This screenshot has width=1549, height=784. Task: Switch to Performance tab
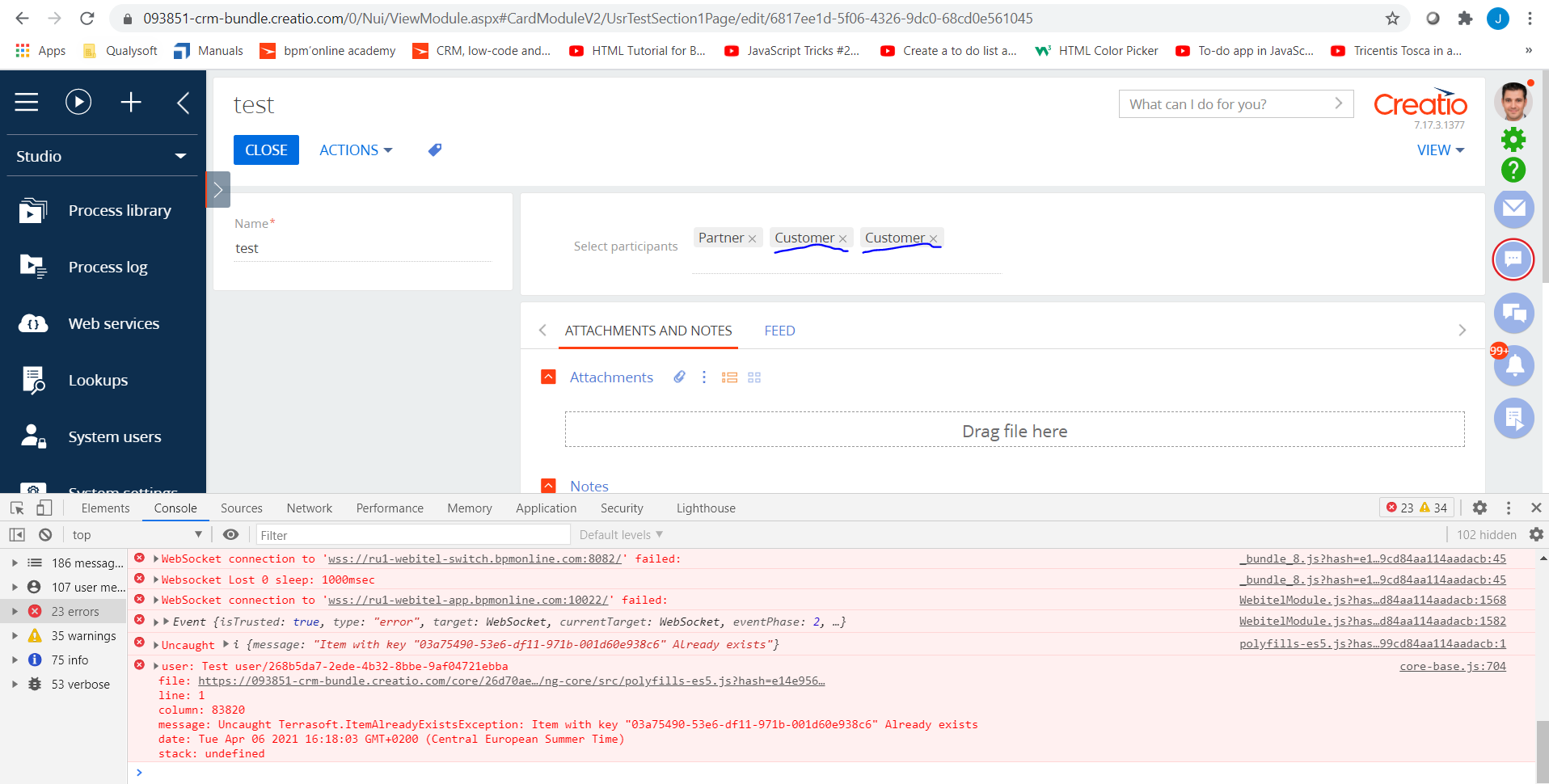click(x=390, y=508)
